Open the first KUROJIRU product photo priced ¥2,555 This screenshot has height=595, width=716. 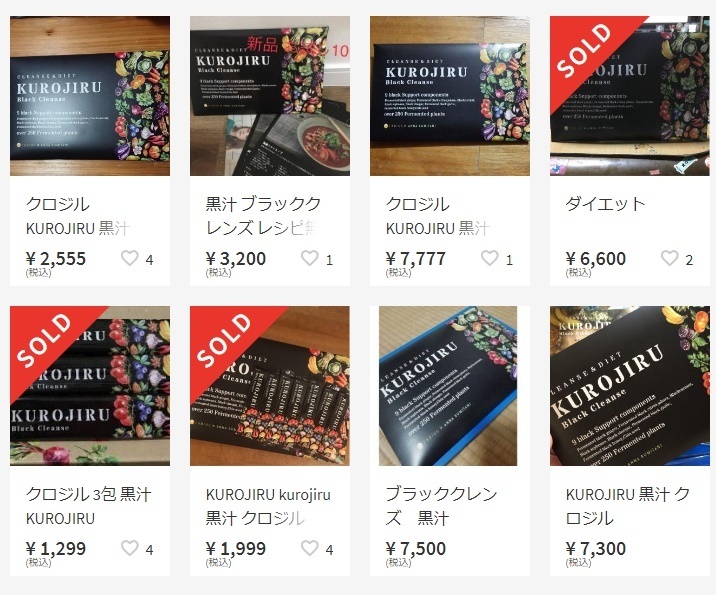90,96
